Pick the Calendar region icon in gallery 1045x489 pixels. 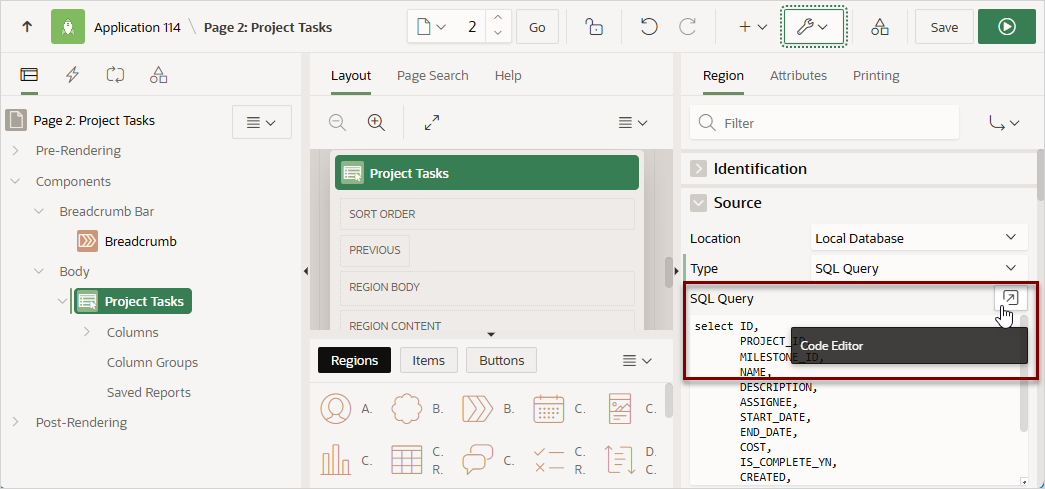point(548,409)
